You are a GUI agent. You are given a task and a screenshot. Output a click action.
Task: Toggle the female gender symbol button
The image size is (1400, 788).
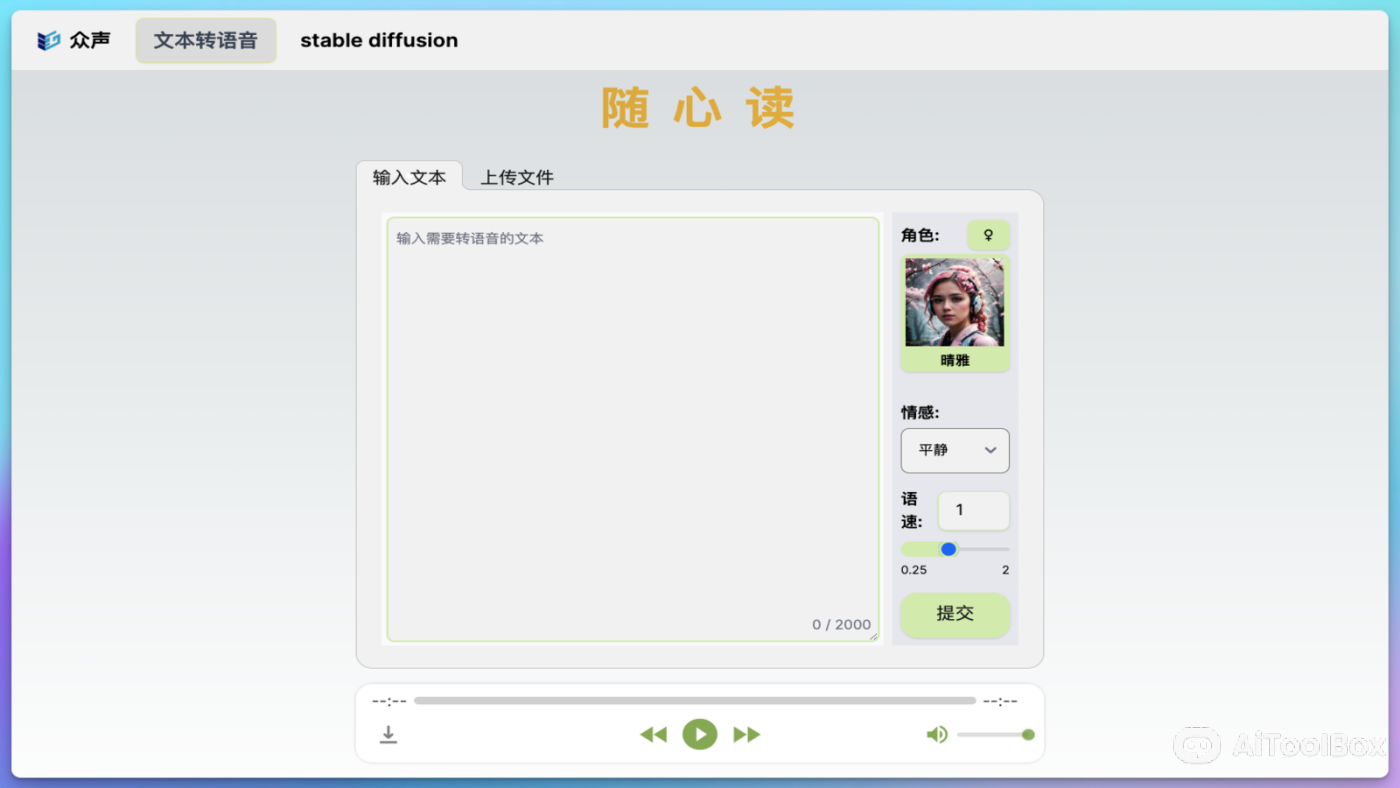tap(988, 235)
